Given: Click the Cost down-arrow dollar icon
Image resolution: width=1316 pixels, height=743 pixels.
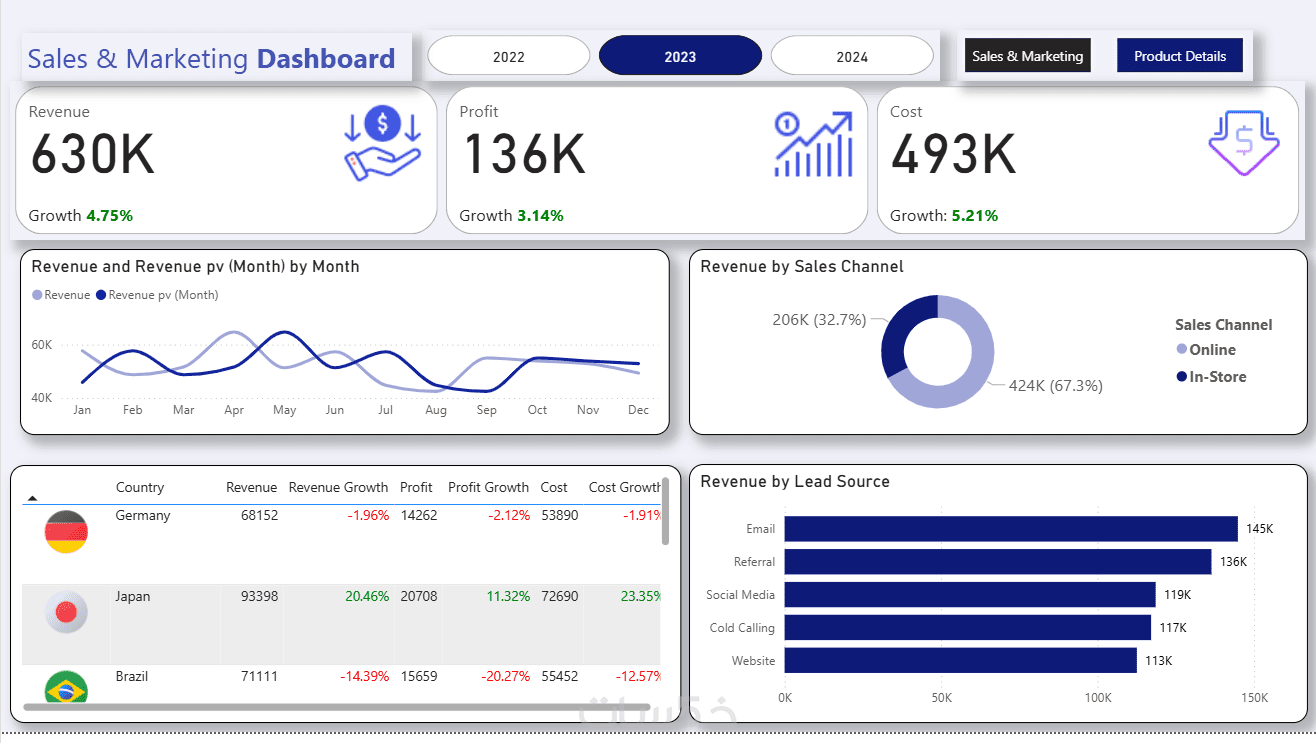Looking at the screenshot, I should [x=1244, y=145].
